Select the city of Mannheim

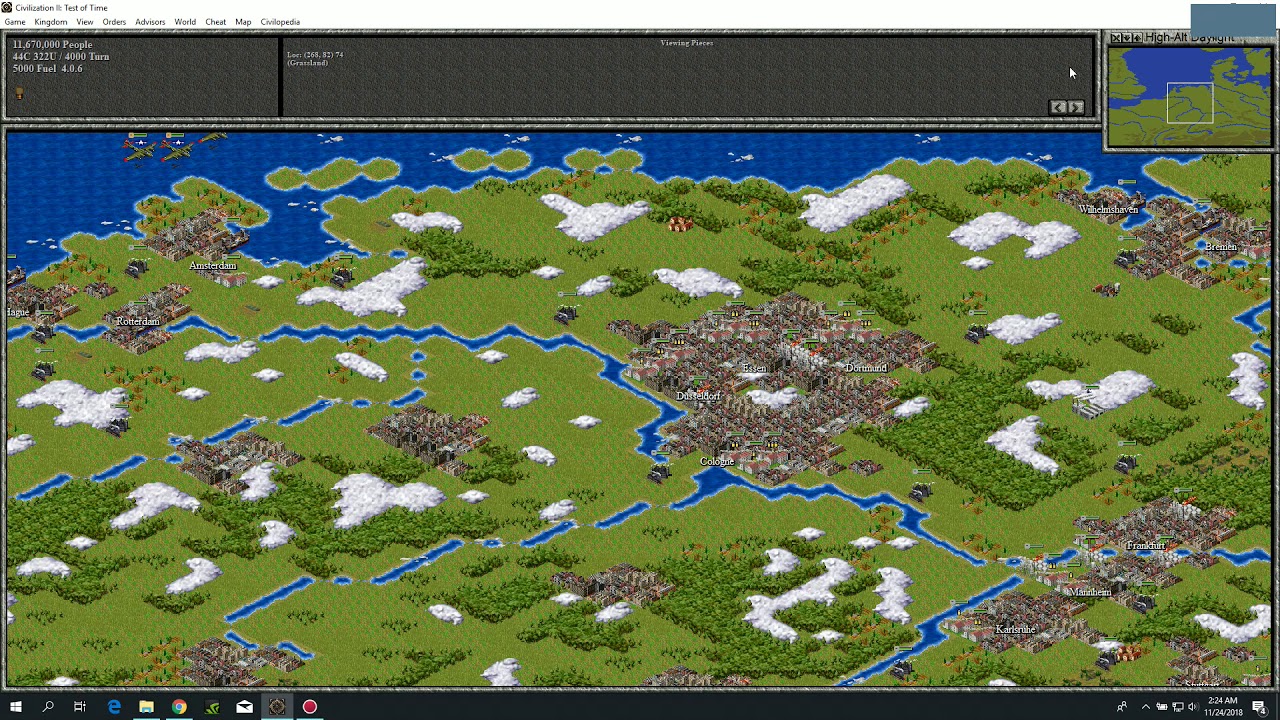(1090, 592)
